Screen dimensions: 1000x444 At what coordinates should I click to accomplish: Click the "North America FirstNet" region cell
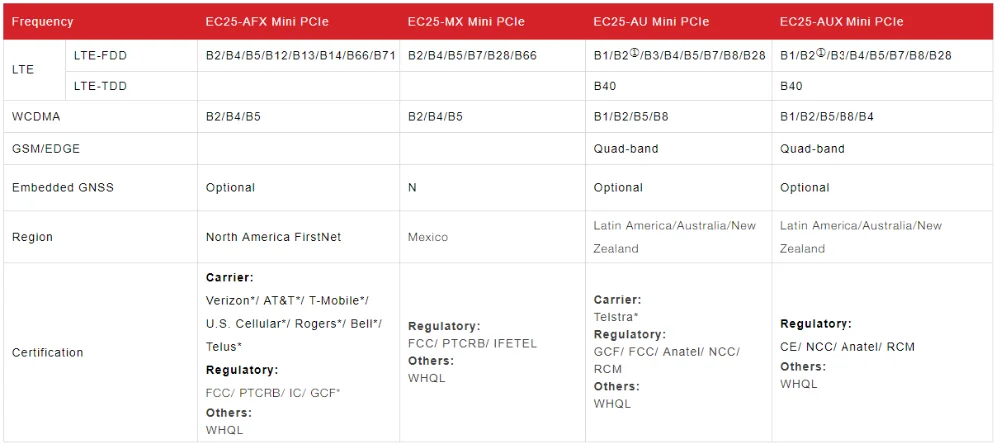273,237
